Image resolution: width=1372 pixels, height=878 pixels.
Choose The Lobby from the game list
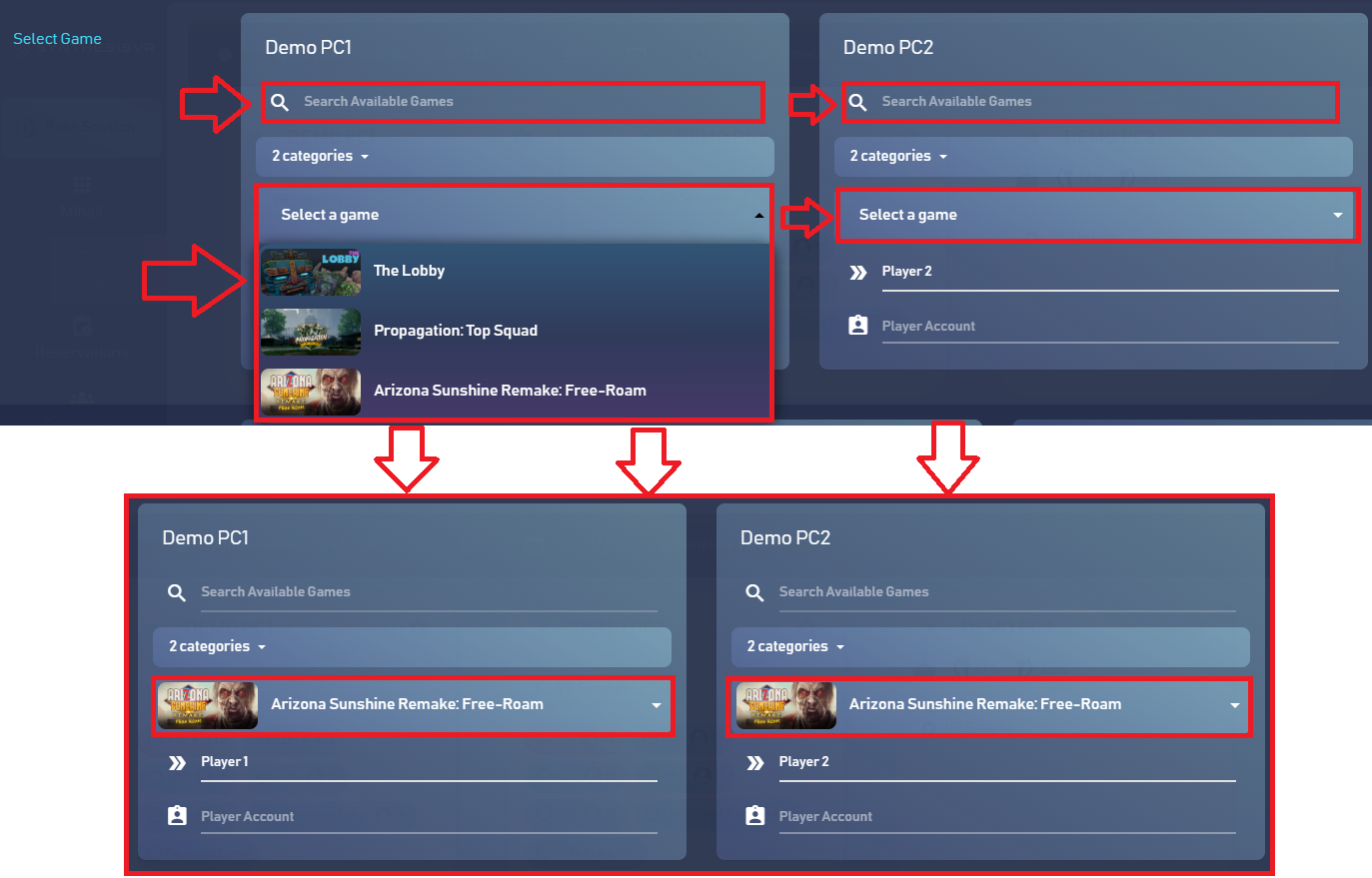point(515,271)
